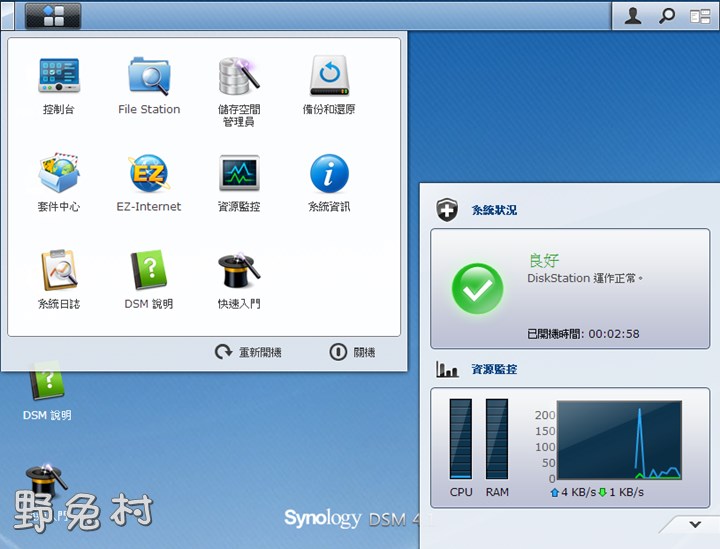Screen dimensions: 720x549
Task: Open 資源監控 app in main menu
Action: click(x=239, y=183)
